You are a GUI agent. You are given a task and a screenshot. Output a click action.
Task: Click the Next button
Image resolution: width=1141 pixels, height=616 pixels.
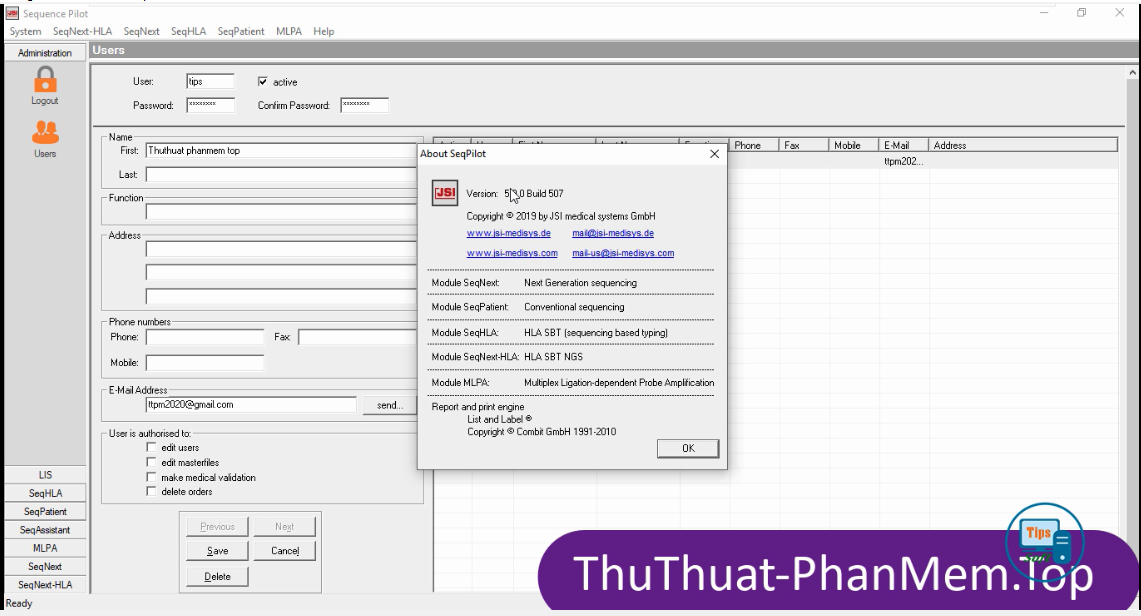tap(285, 526)
